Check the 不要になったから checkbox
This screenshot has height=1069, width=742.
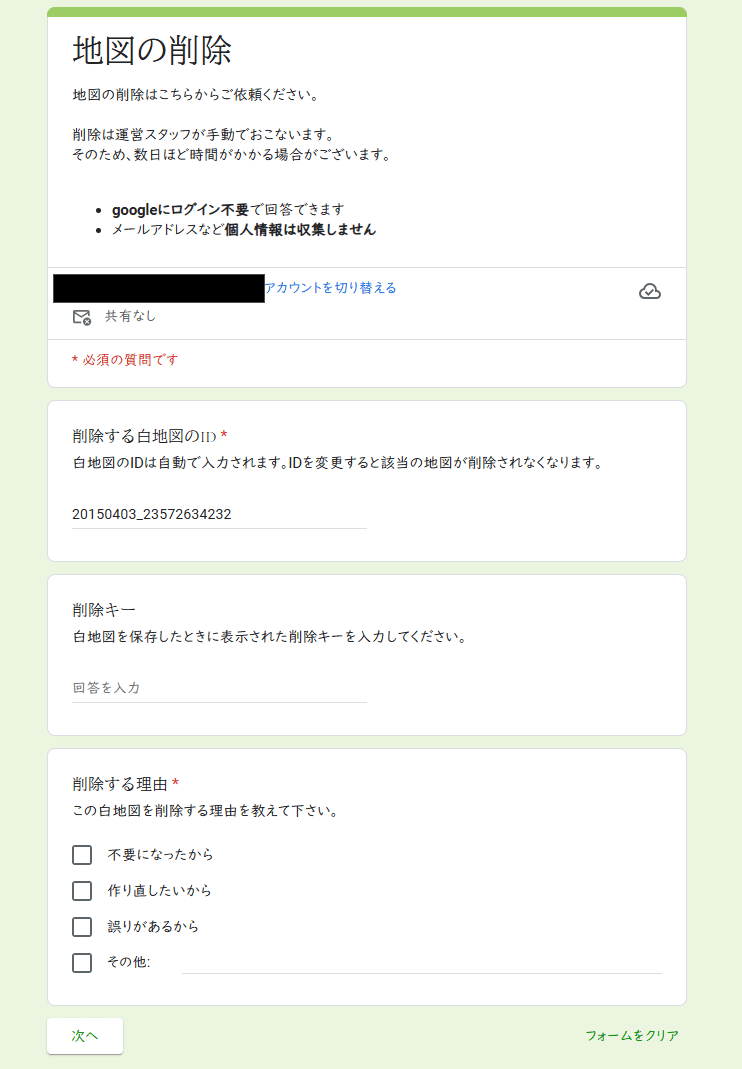(x=82, y=855)
